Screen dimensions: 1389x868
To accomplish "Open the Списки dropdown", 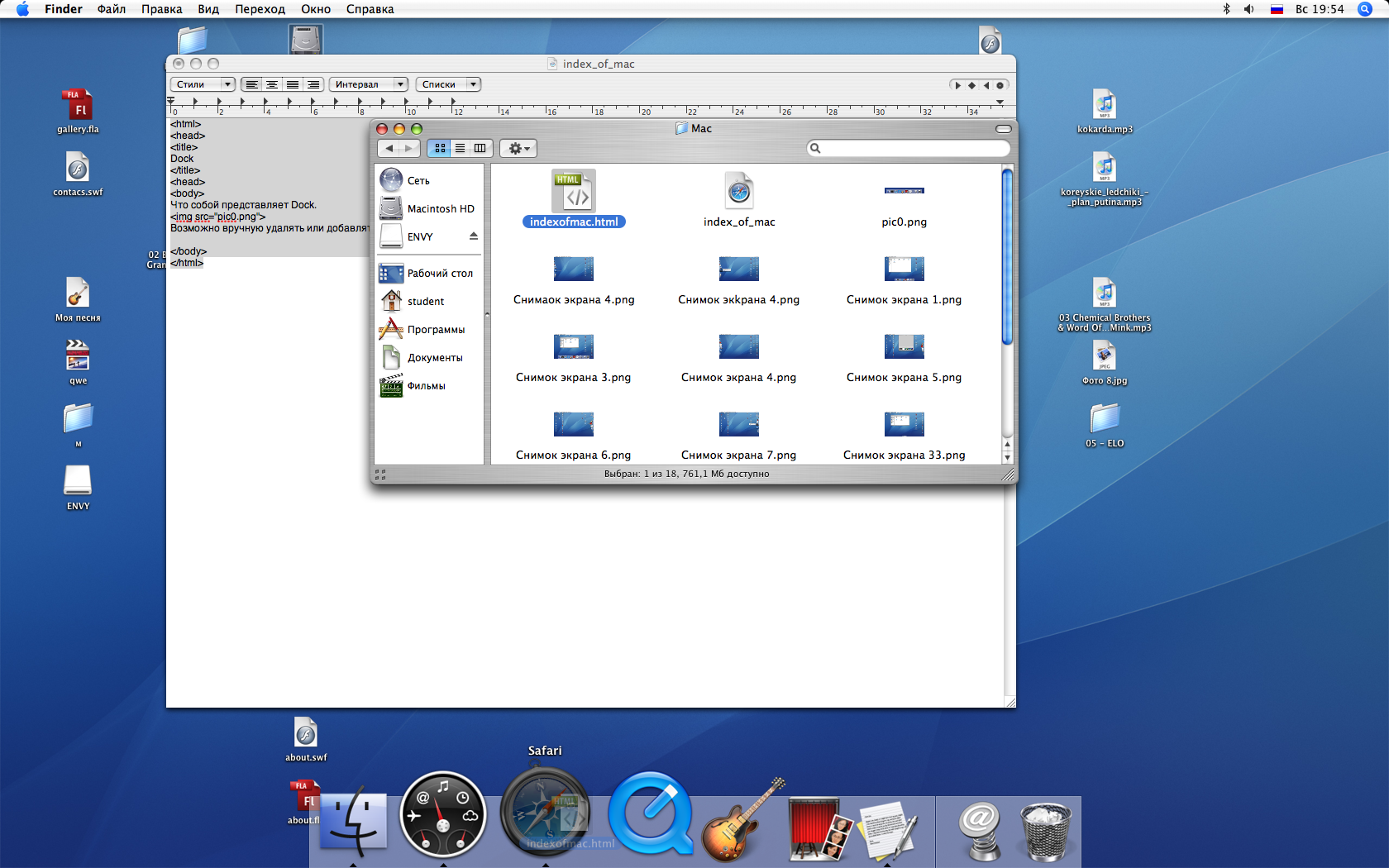I will pyautogui.click(x=448, y=84).
